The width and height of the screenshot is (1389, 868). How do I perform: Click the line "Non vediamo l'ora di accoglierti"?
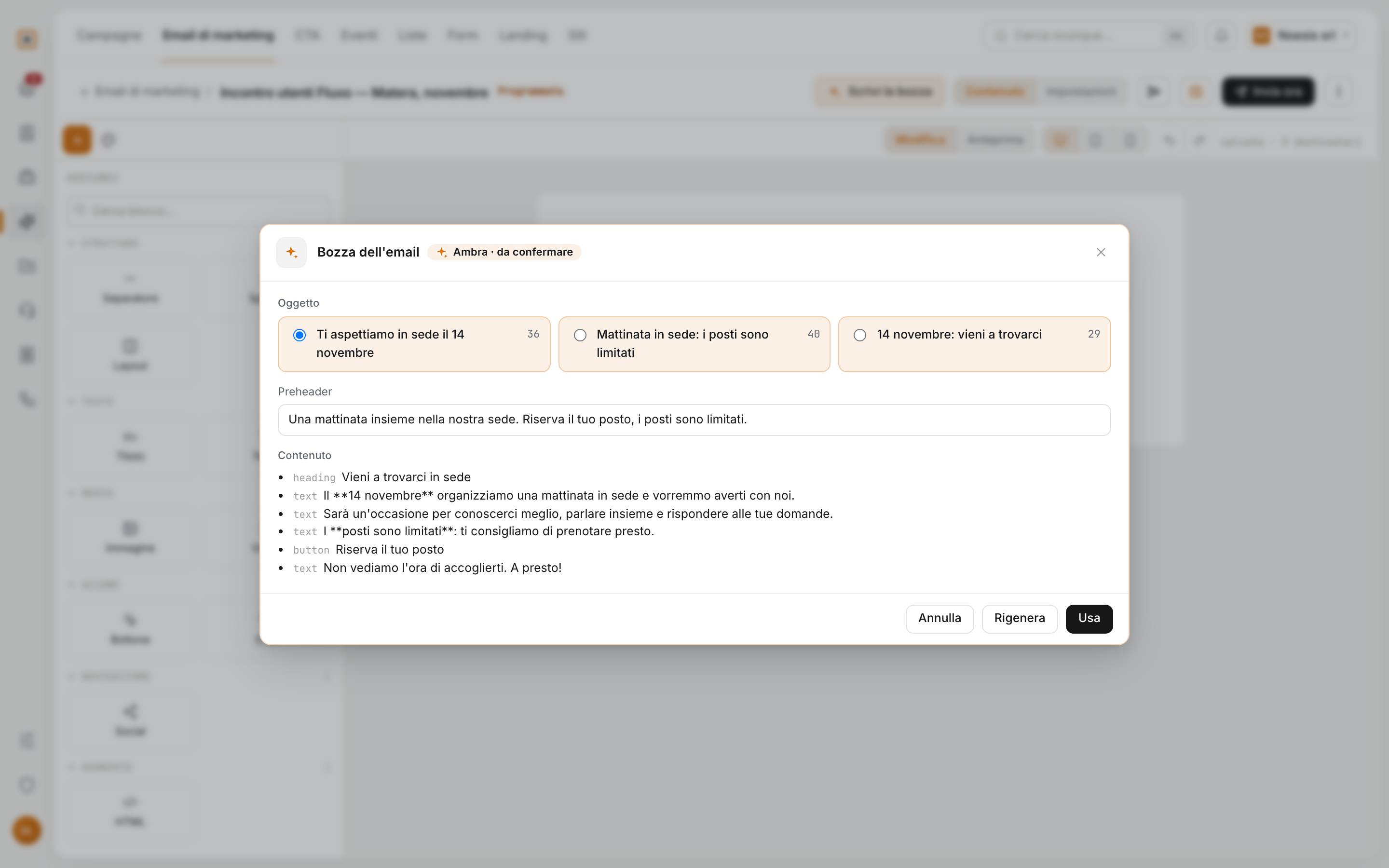pyautogui.click(x=443, y=568)
